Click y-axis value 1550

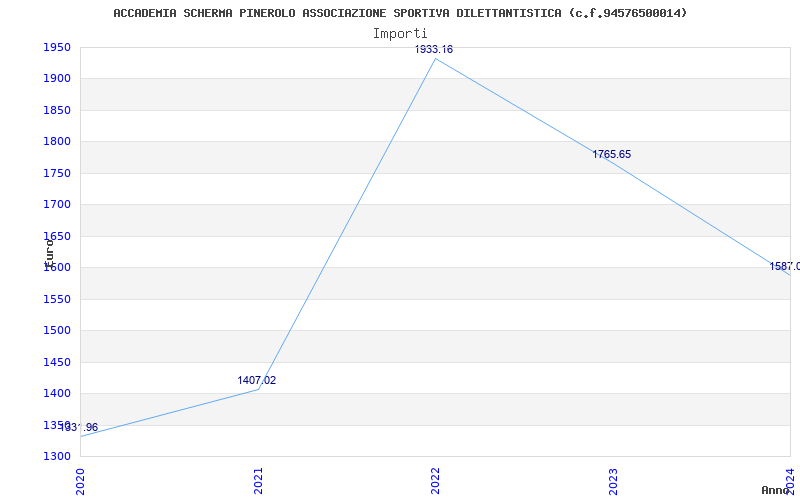click(57, 299)
